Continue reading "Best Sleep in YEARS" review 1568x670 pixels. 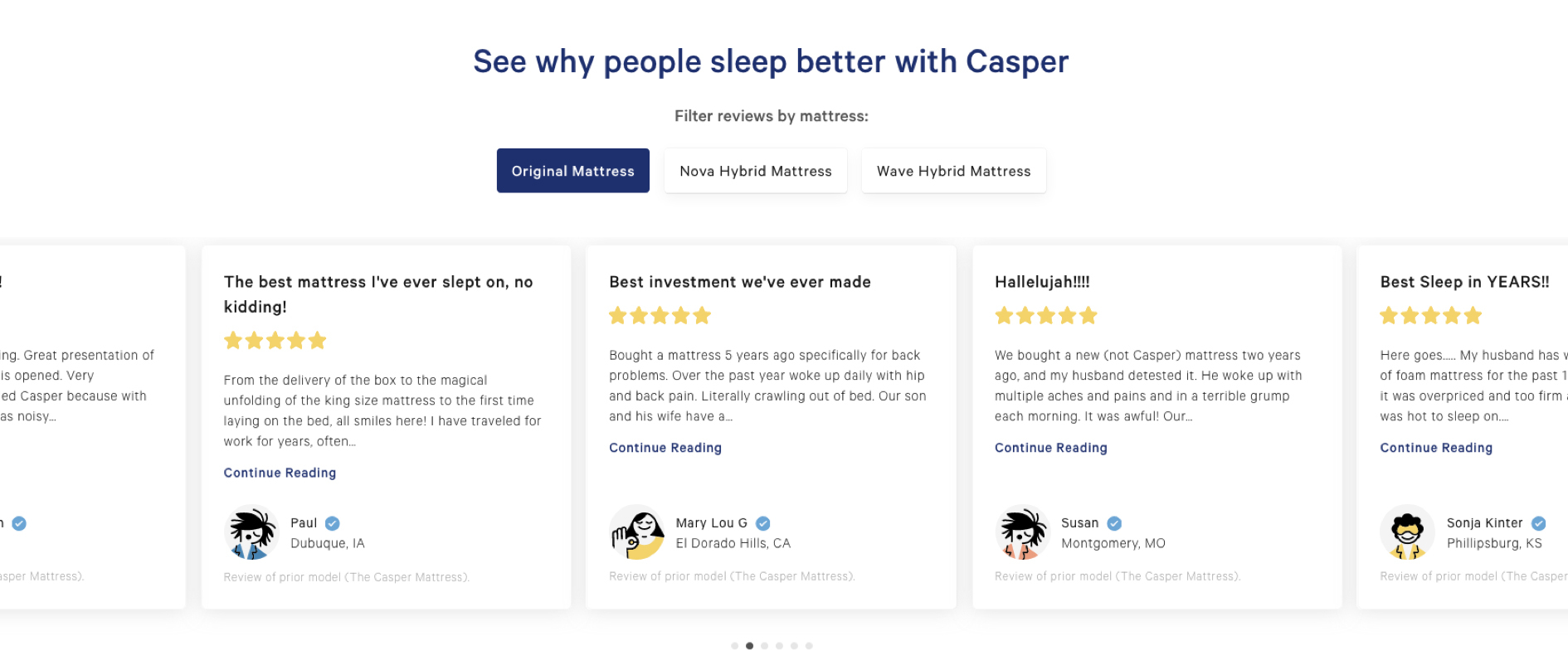(1436, 448)
